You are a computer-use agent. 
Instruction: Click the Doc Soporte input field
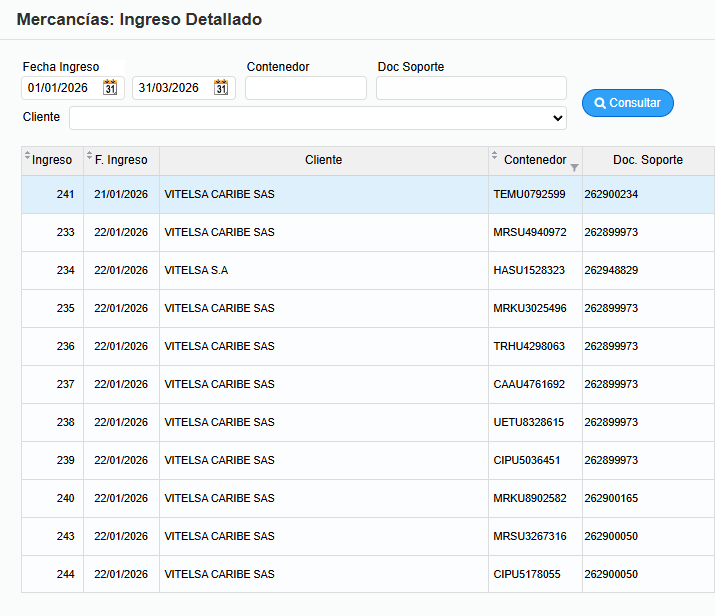[471, 88]
